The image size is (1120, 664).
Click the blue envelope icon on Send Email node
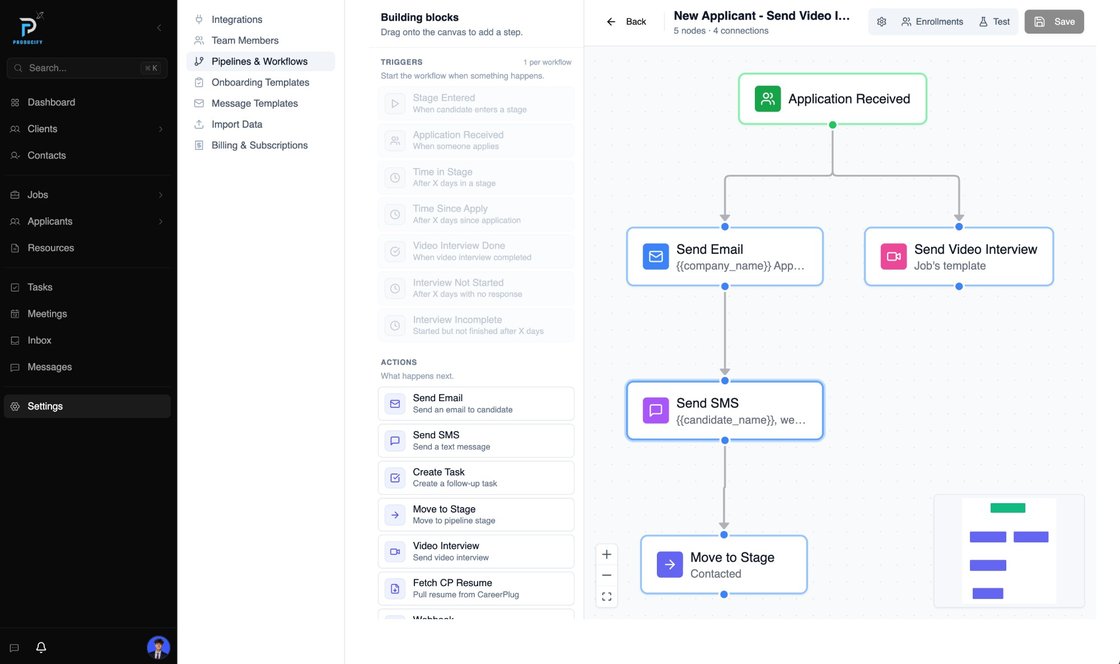655,256
